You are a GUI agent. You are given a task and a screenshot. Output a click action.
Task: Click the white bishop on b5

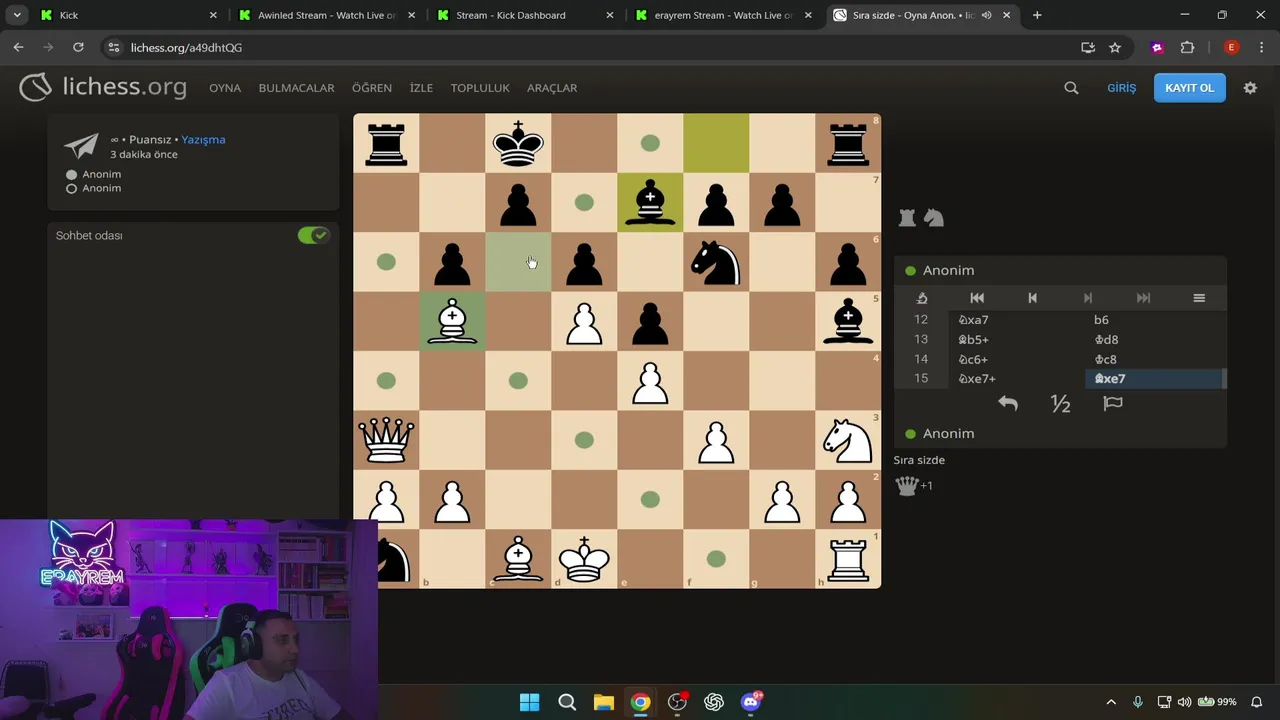pos(452,321)
